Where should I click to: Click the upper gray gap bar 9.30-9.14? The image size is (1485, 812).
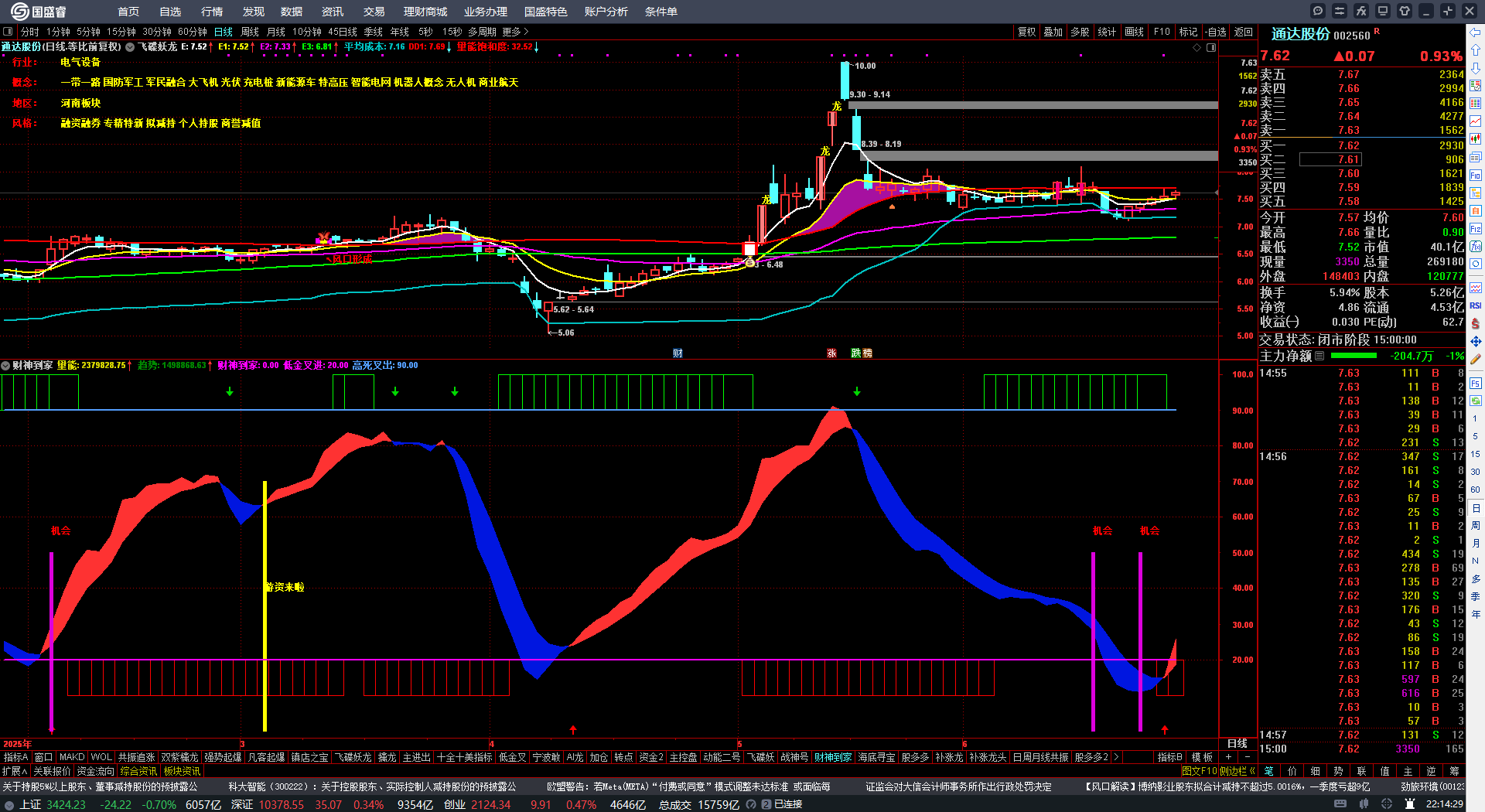point(1033,105)
